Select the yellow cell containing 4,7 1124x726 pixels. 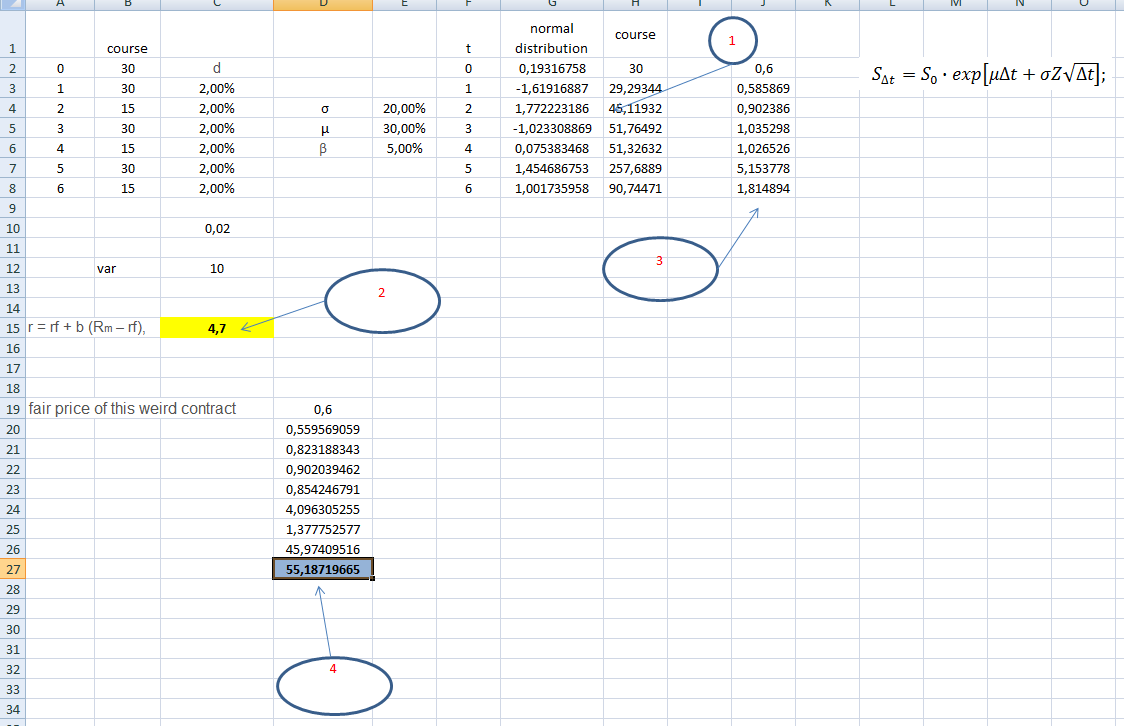coord(216,328)
